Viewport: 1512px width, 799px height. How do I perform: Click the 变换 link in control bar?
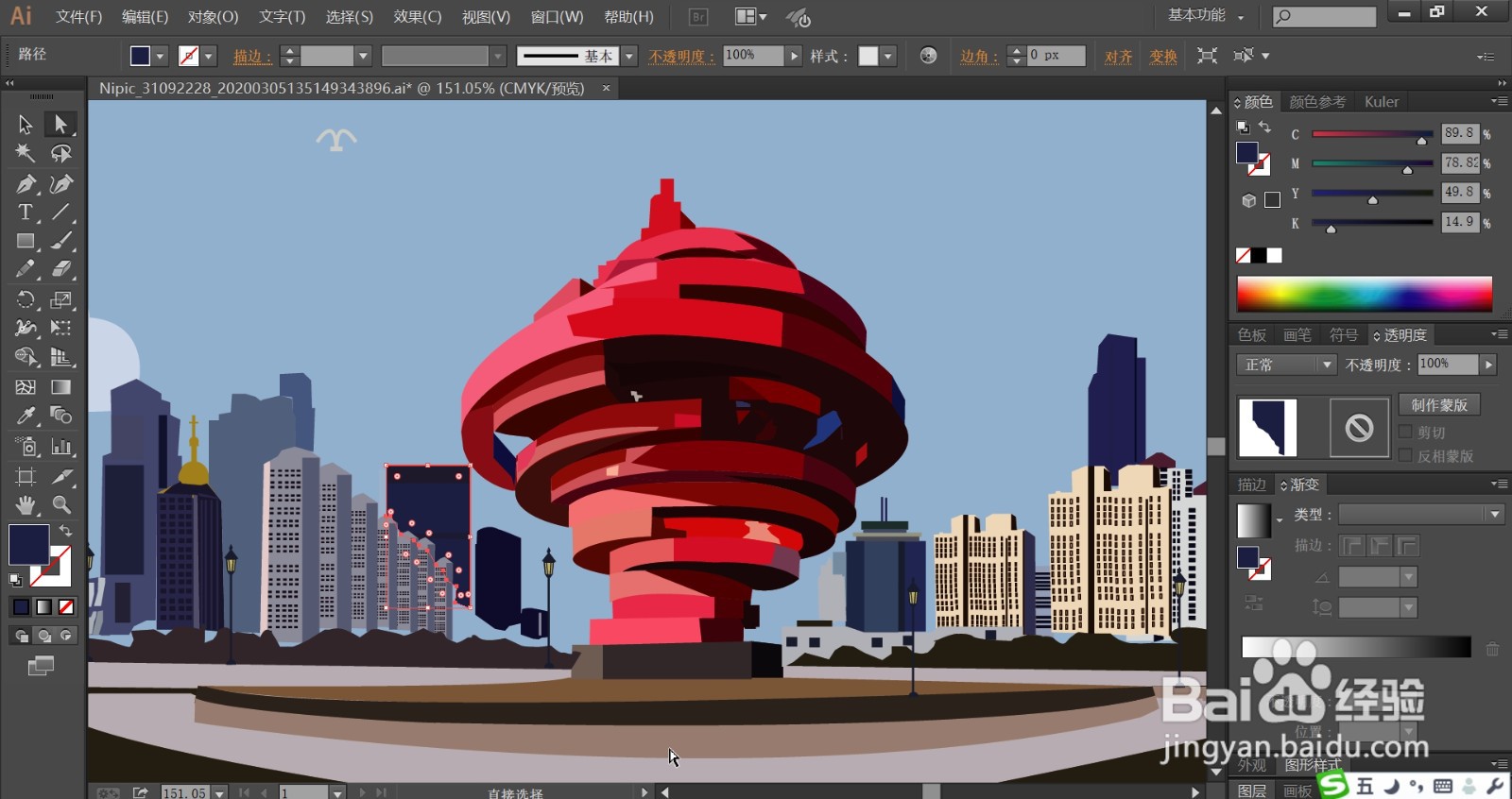(1163, 57)
